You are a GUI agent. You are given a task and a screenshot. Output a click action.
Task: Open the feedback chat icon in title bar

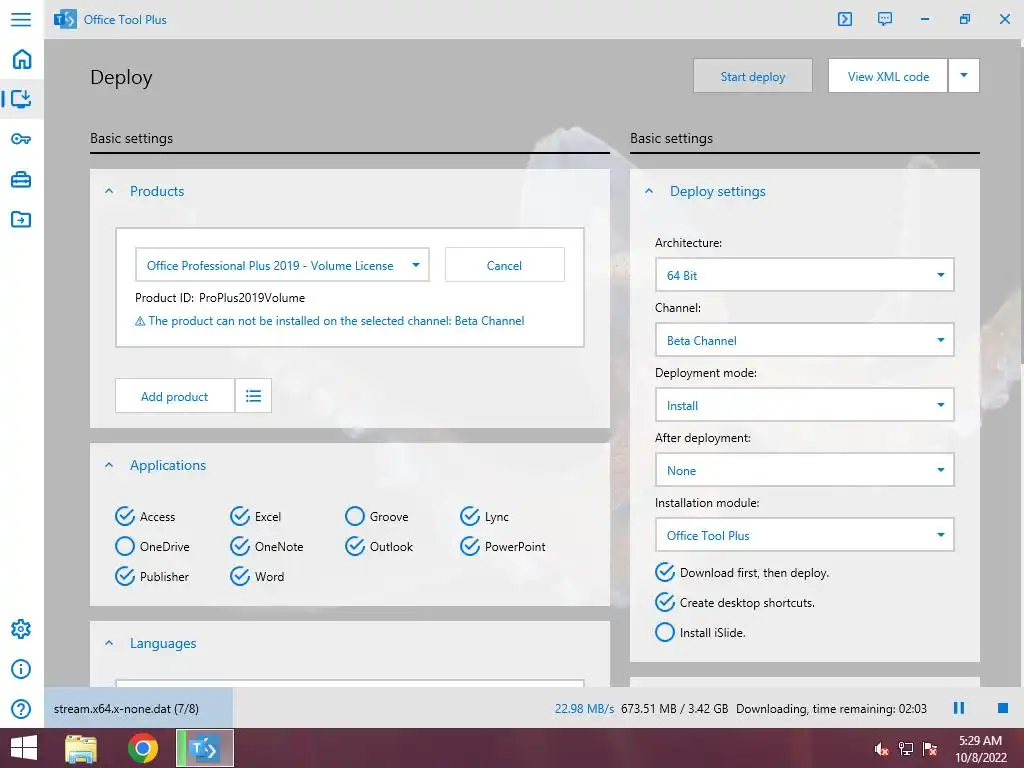885,19
